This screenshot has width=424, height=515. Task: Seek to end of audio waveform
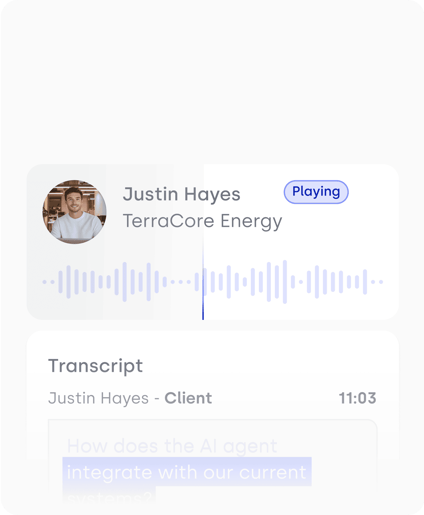click(x=381, y=282)
